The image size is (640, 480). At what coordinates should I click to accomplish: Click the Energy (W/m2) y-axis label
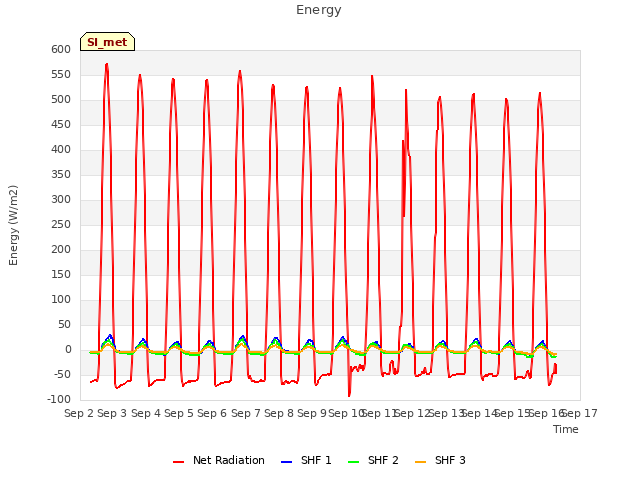(x=13, y=225)
